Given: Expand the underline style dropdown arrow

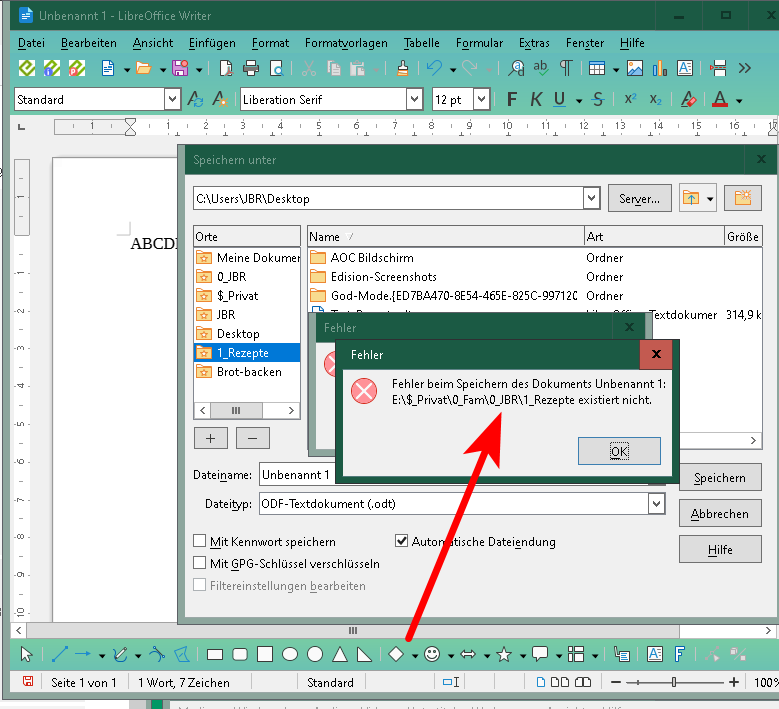Looking at the screenshot, I should pyautogui.click(x=579, y=101).
